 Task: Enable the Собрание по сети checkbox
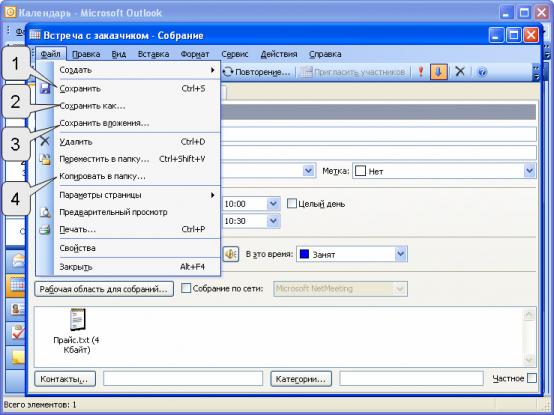click(x=186, y=288)
